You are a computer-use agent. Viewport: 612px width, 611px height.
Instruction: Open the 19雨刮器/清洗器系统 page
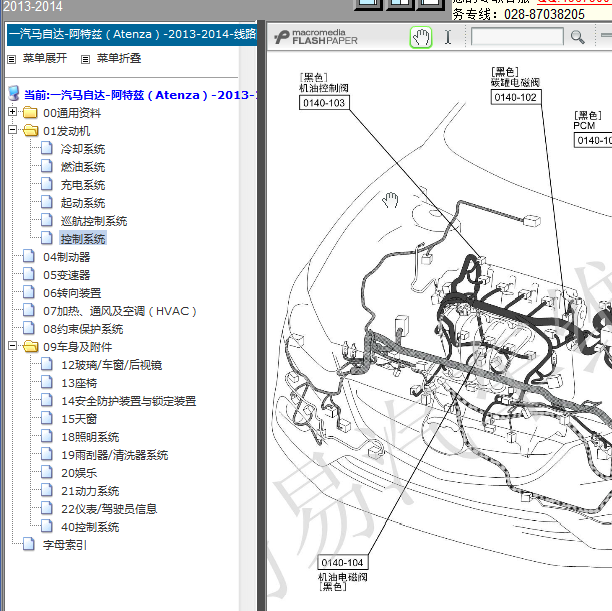pyautogui.click(x=115, y=454)
